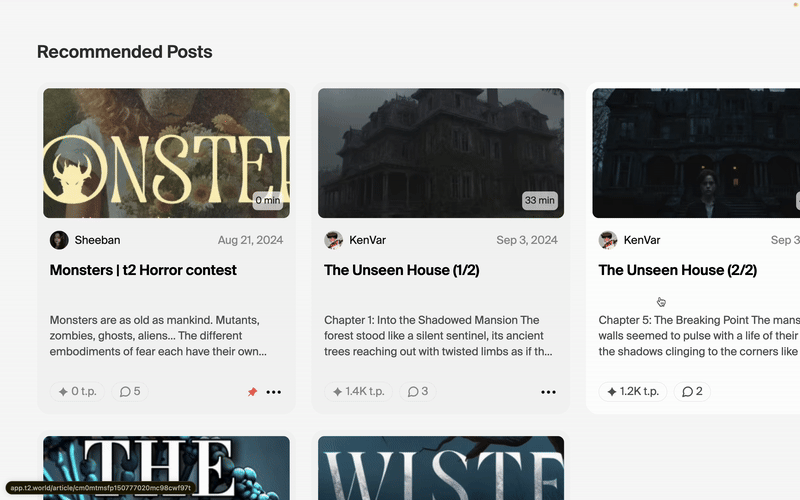The height and width of the screenshot is (500, 800).
Task: Open the blue 'THE' cover thumbnail
Action: pyautogui.click(x=166, y=468)
